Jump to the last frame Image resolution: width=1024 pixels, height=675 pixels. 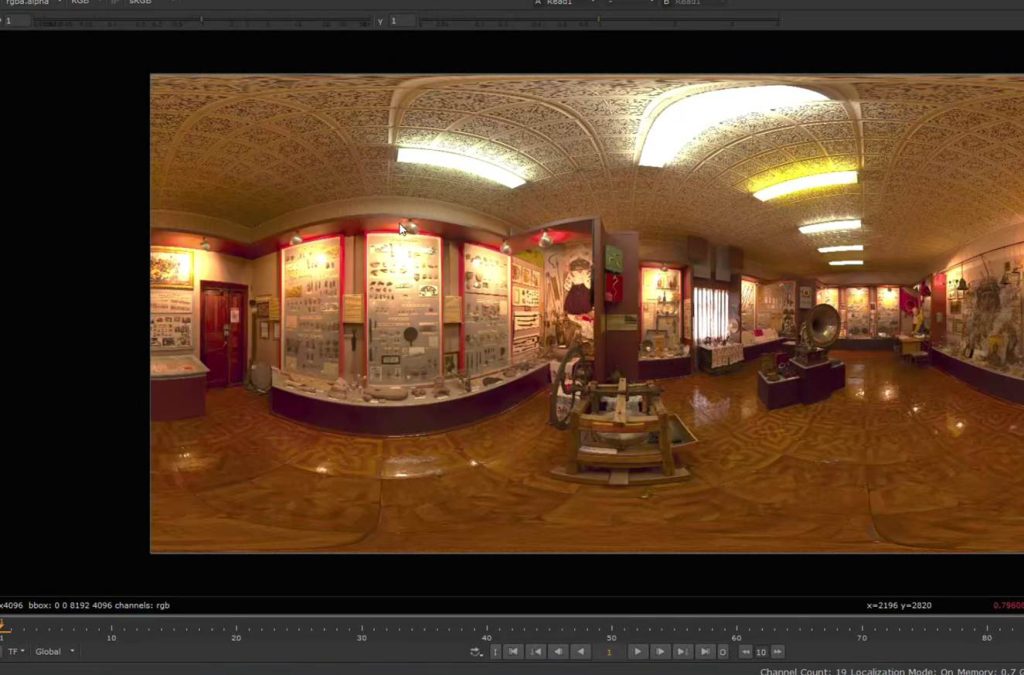[705, 652]
